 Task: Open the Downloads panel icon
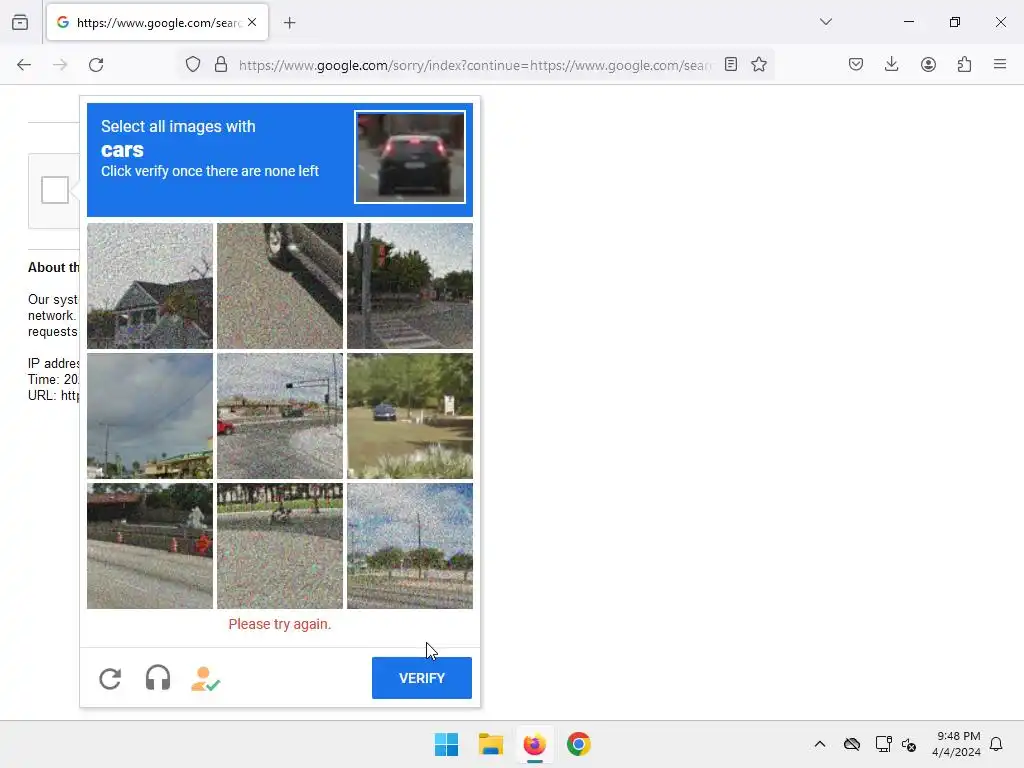(891, 64)
